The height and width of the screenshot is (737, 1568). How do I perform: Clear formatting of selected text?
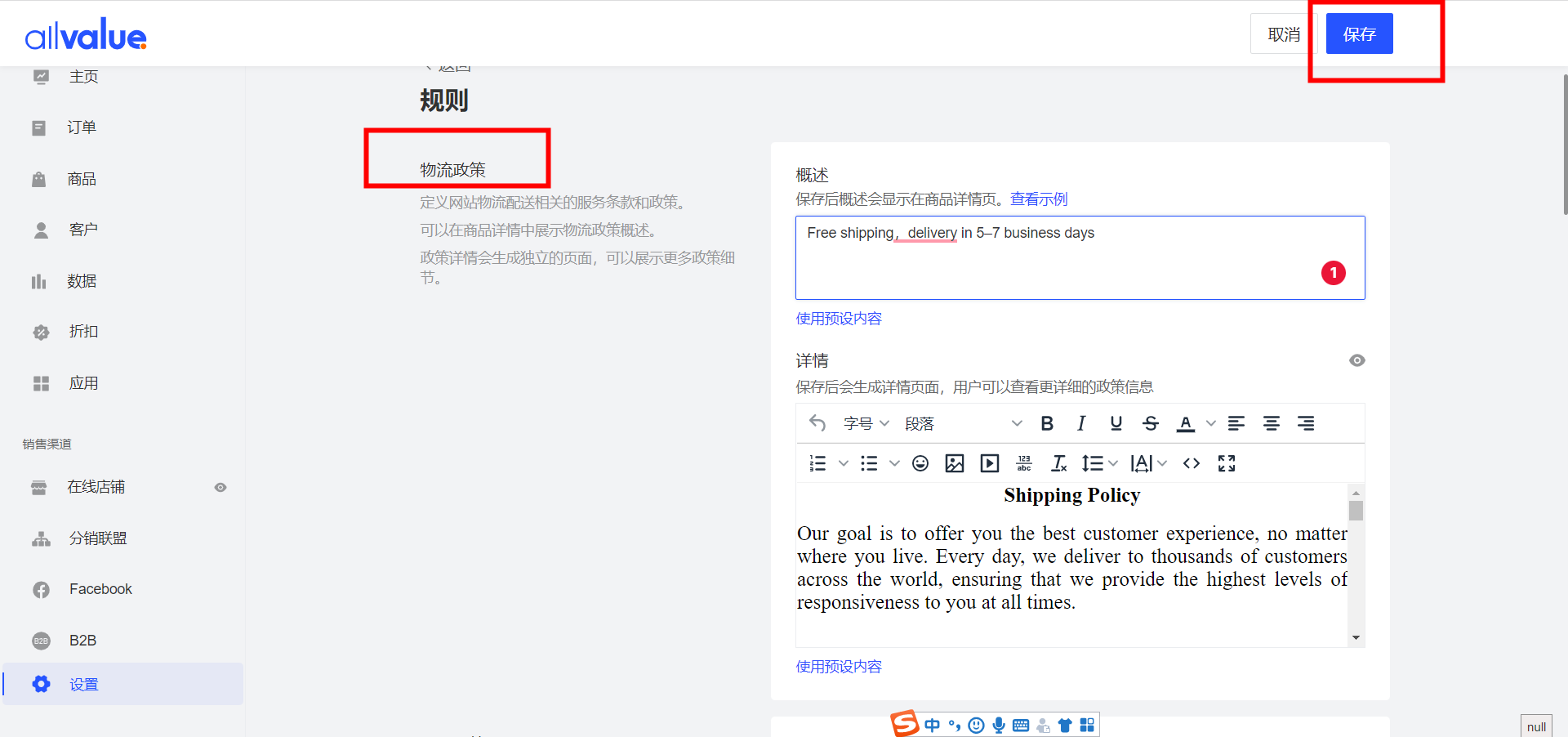click(x=1059, y=464)
